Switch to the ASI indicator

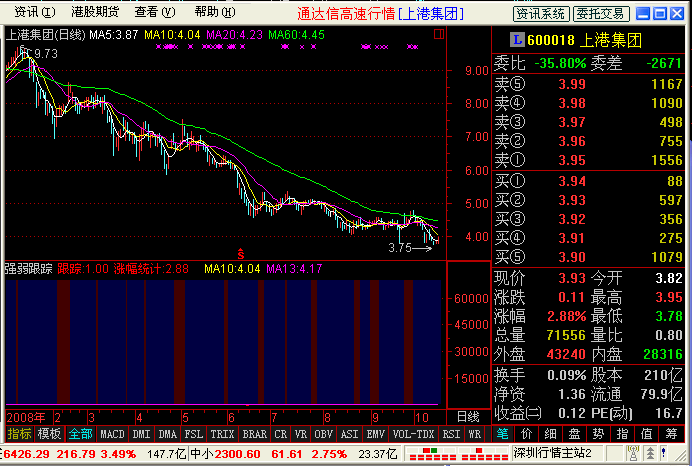pos(350,434)
